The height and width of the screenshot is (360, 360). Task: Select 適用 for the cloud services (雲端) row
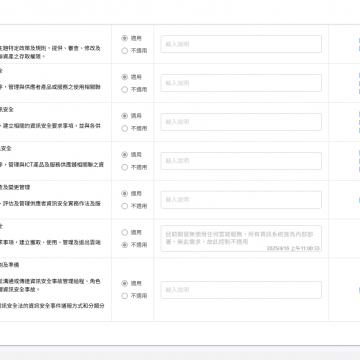[x=125, y=232]
